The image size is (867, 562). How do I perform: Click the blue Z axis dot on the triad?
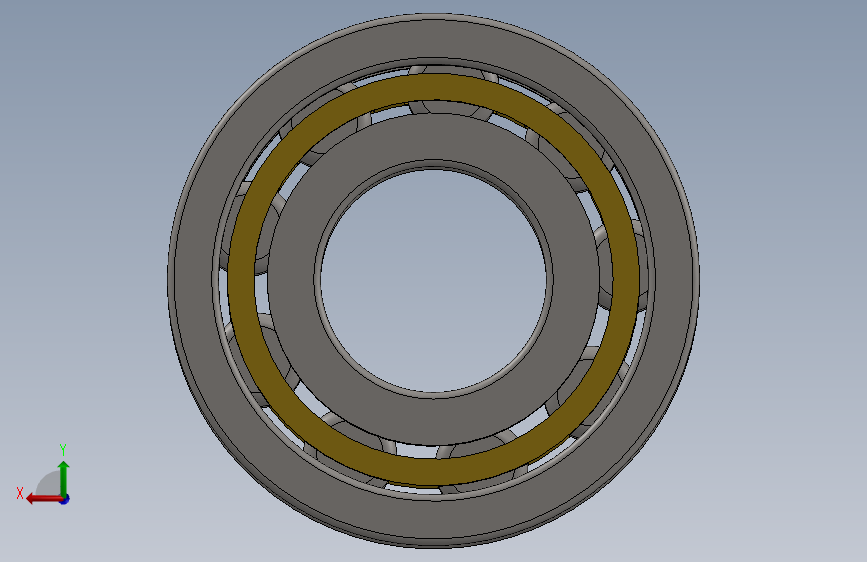[x=65, y=499]
